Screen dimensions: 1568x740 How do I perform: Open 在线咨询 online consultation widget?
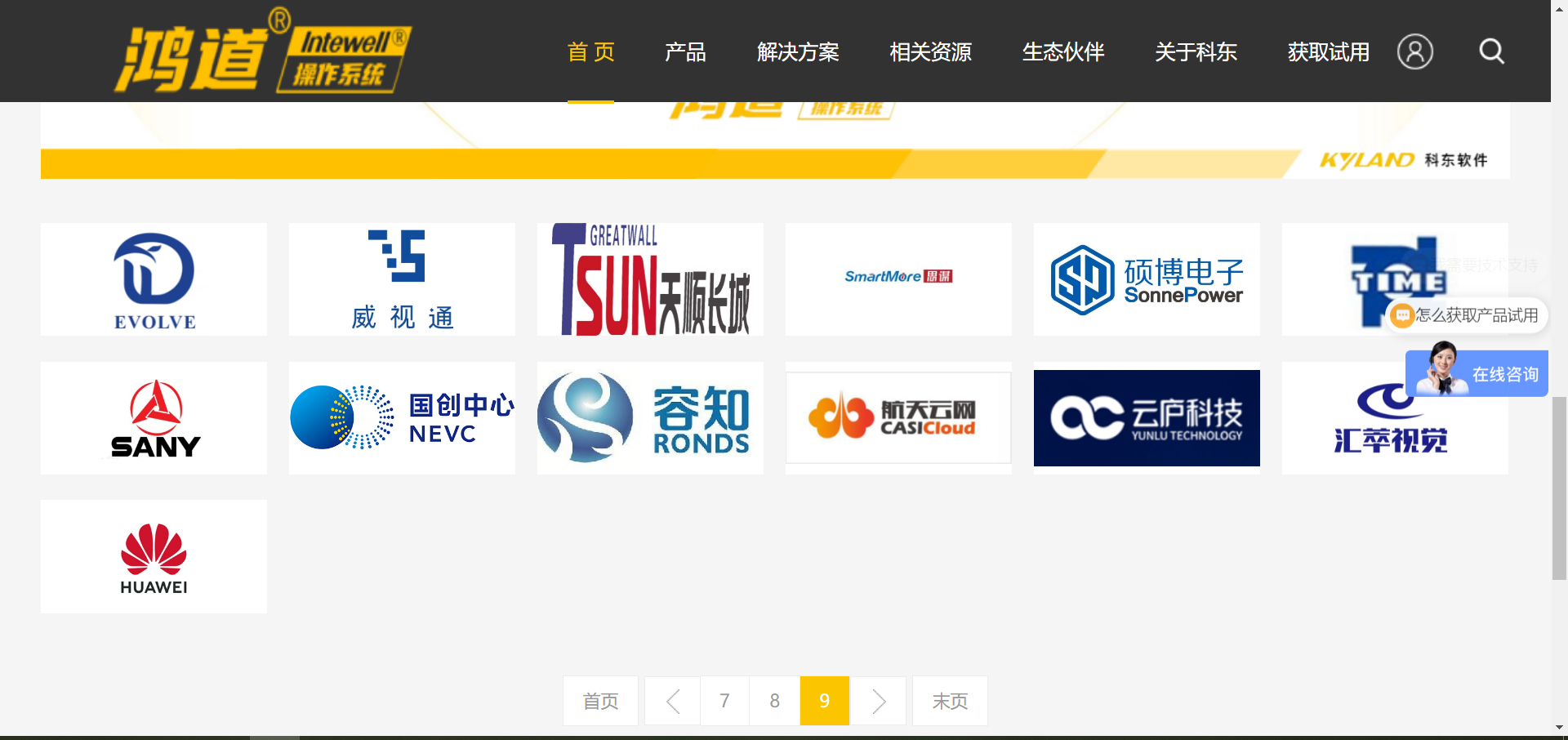coord(1477,373)
